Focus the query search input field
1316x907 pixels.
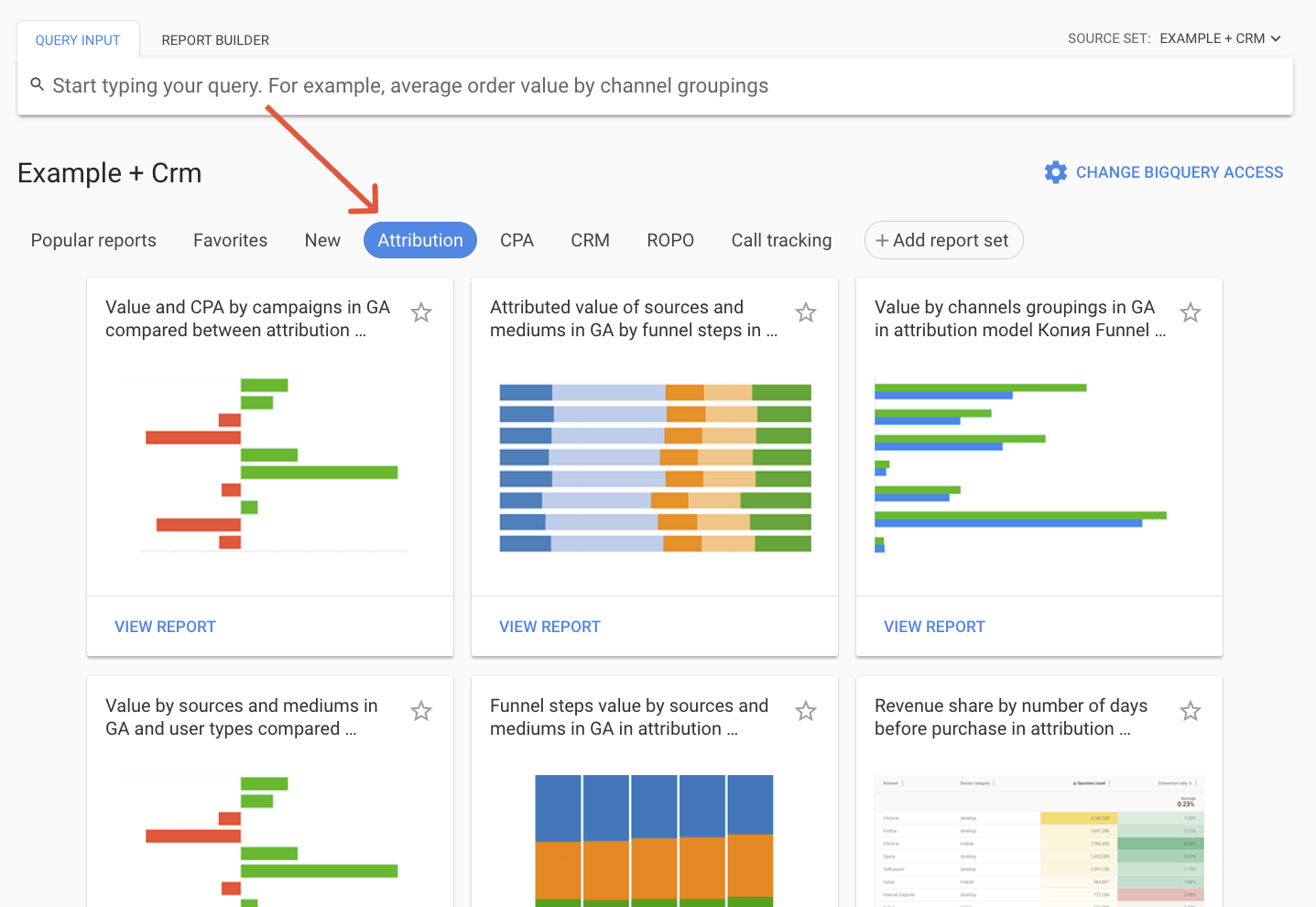click(x=655, y=86)
